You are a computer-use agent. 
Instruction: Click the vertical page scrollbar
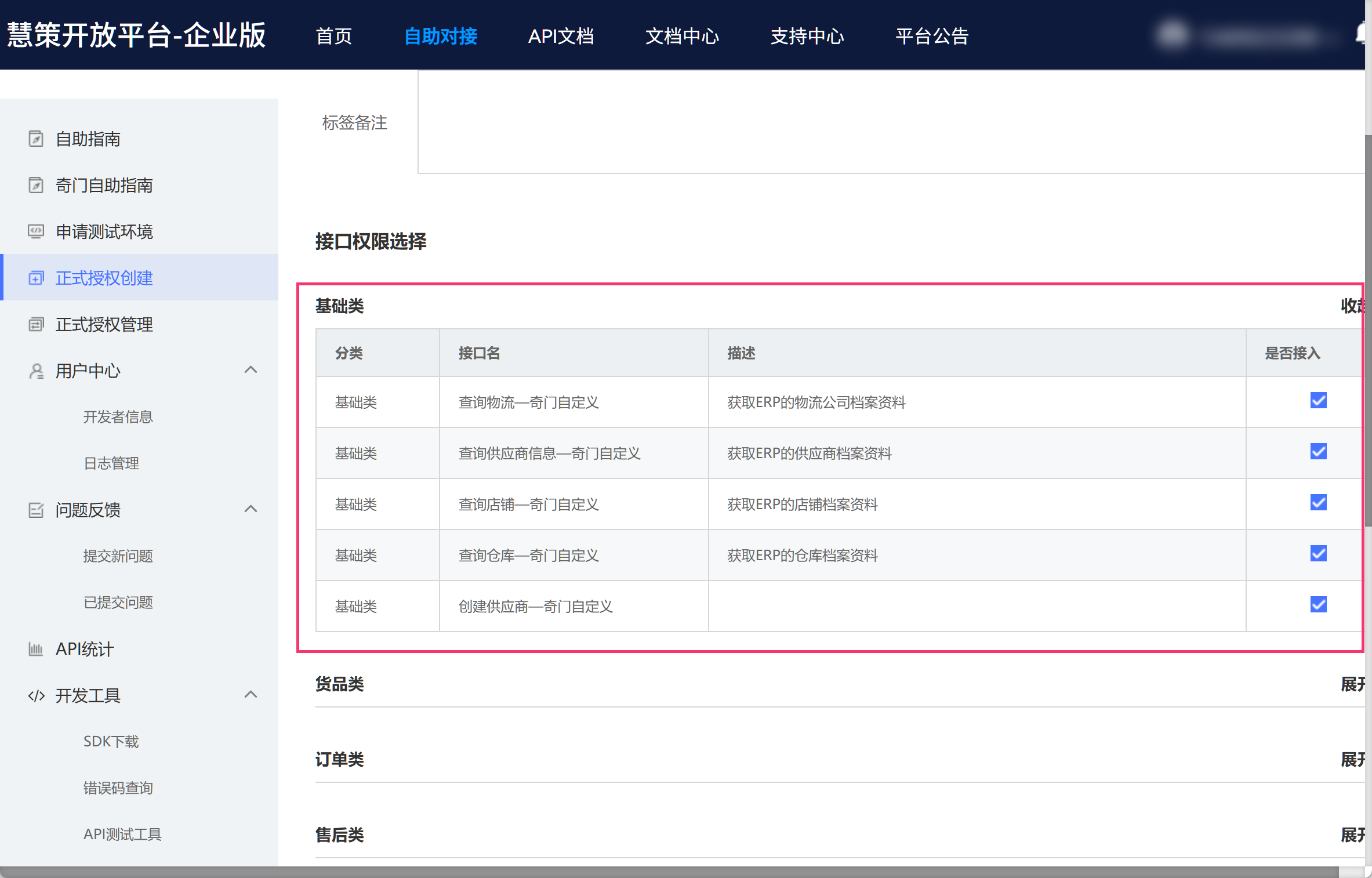tap(1368, 331)
